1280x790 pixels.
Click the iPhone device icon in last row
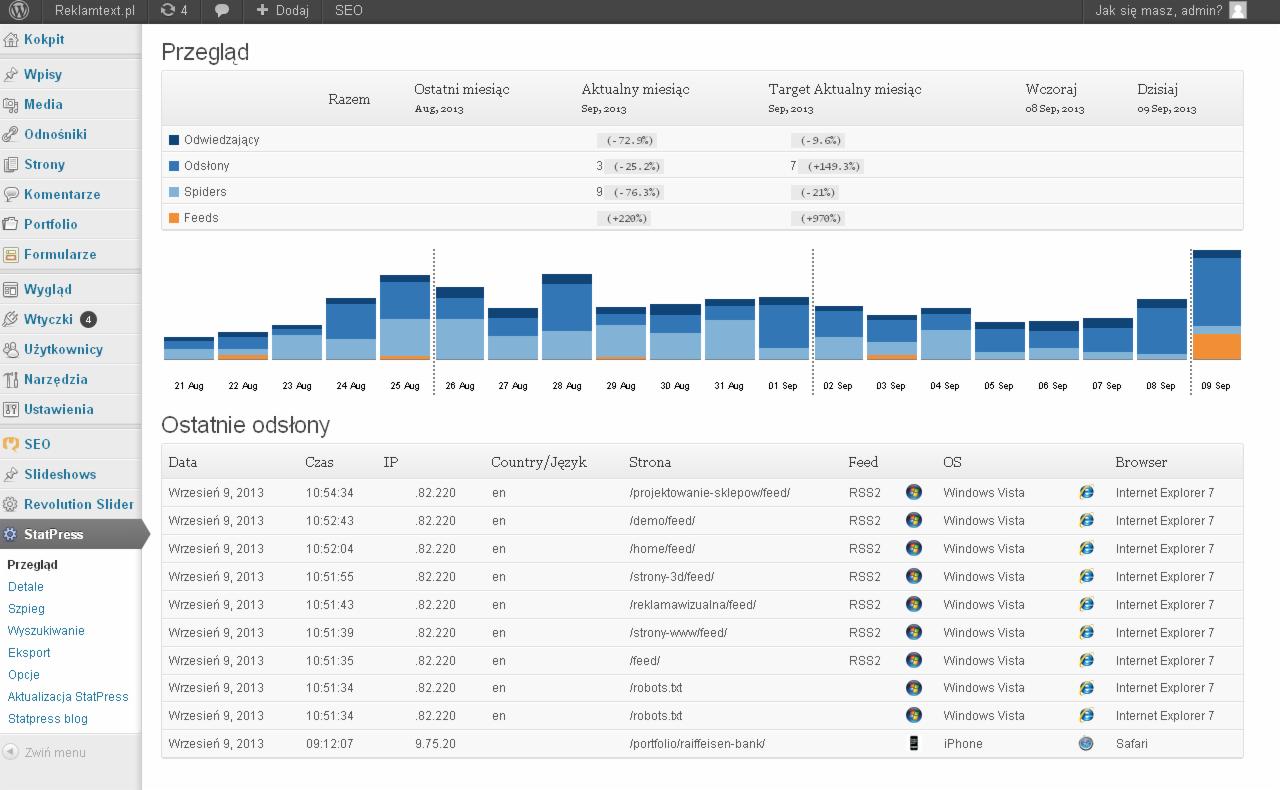[x=913, y=743]
